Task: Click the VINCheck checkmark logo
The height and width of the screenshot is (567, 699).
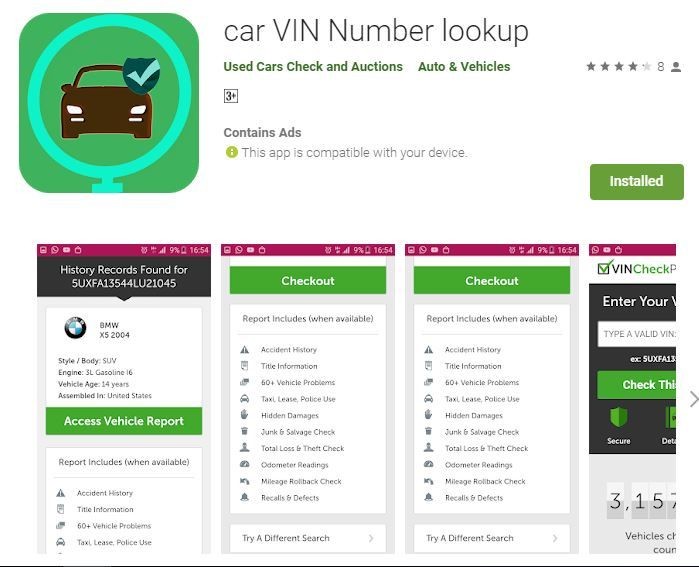Action: point(603,267)
